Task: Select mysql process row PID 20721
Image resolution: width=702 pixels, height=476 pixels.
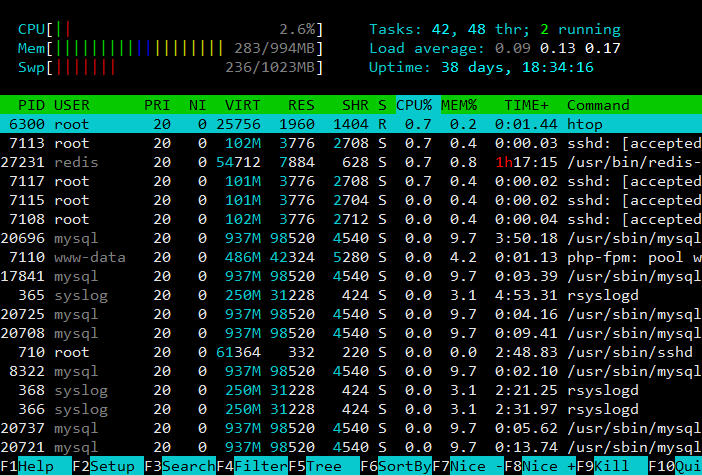Action: pos(351,448)
